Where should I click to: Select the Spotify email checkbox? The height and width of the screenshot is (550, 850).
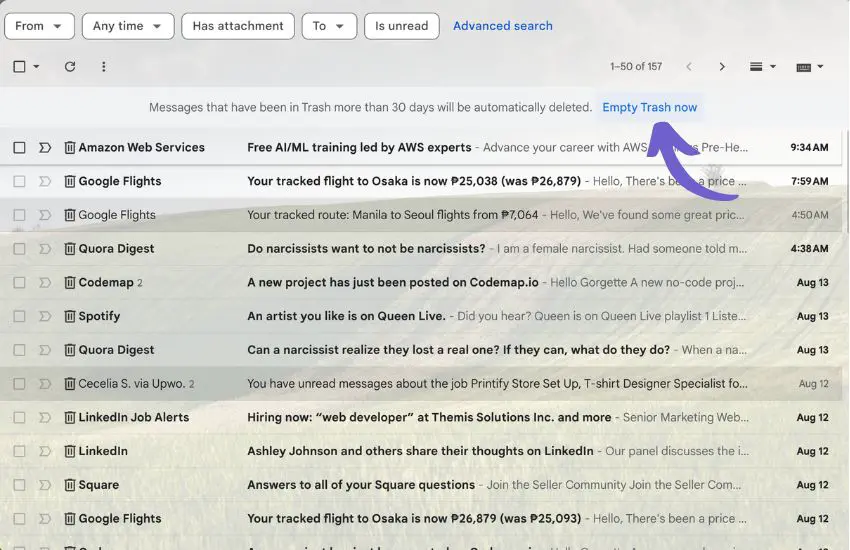[x=20, y=316]
